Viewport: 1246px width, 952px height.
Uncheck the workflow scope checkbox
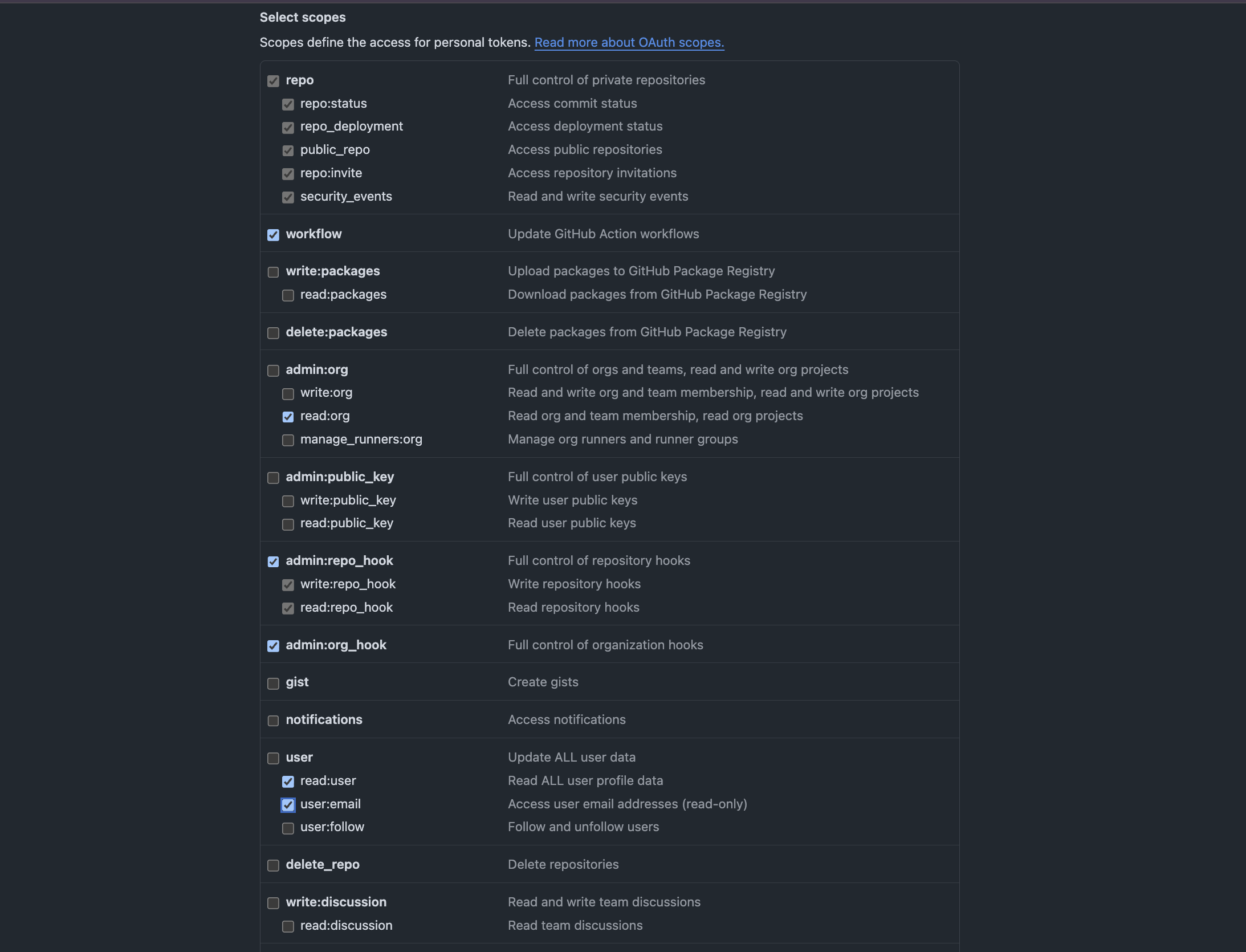pos(274,235)
